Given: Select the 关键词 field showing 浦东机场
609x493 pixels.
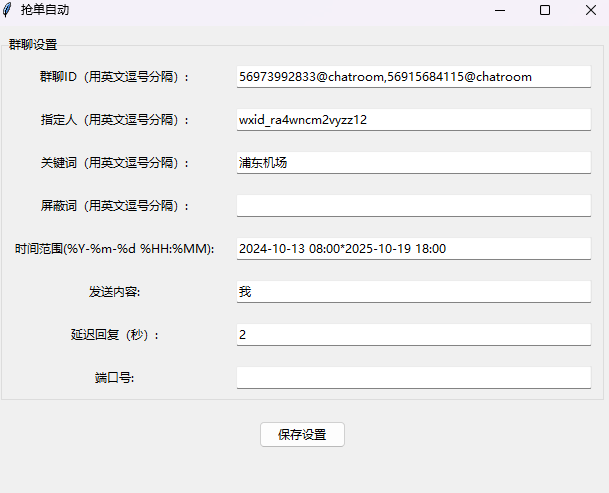Looking at the screenshot, I should [x=413, y=163].
